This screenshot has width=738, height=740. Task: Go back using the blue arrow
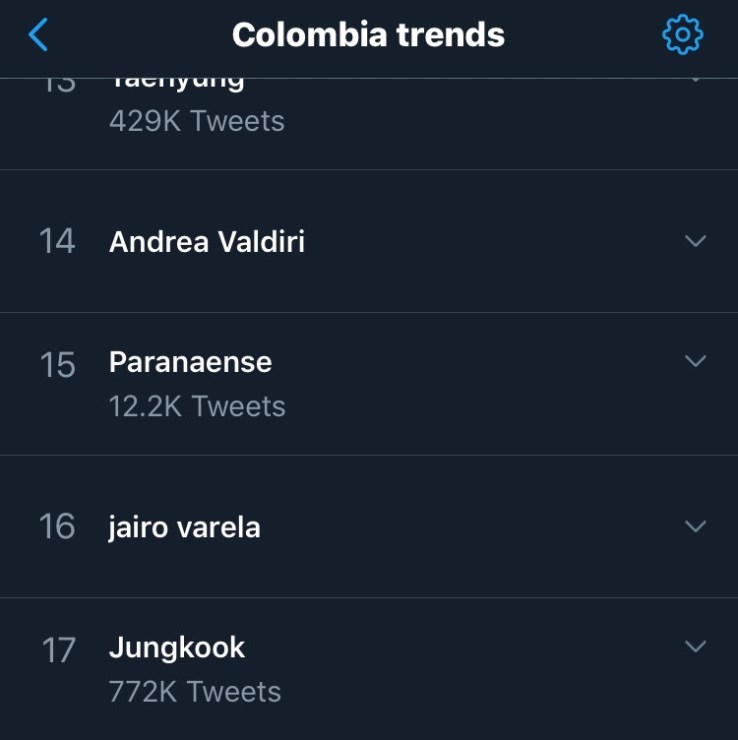pyautogui.click(x=38, y=36)
